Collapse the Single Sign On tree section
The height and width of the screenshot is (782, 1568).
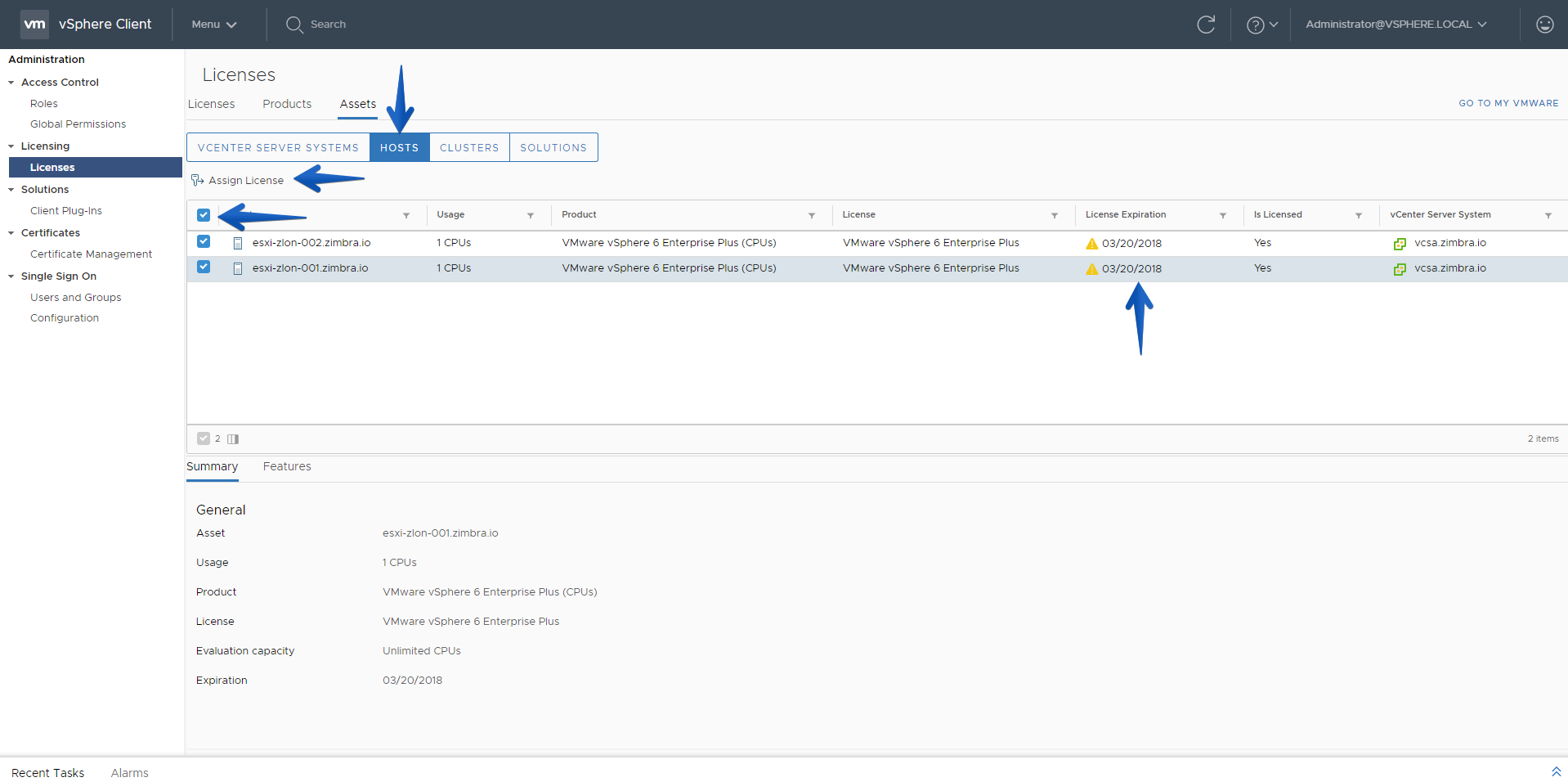(x=11, y=276)
